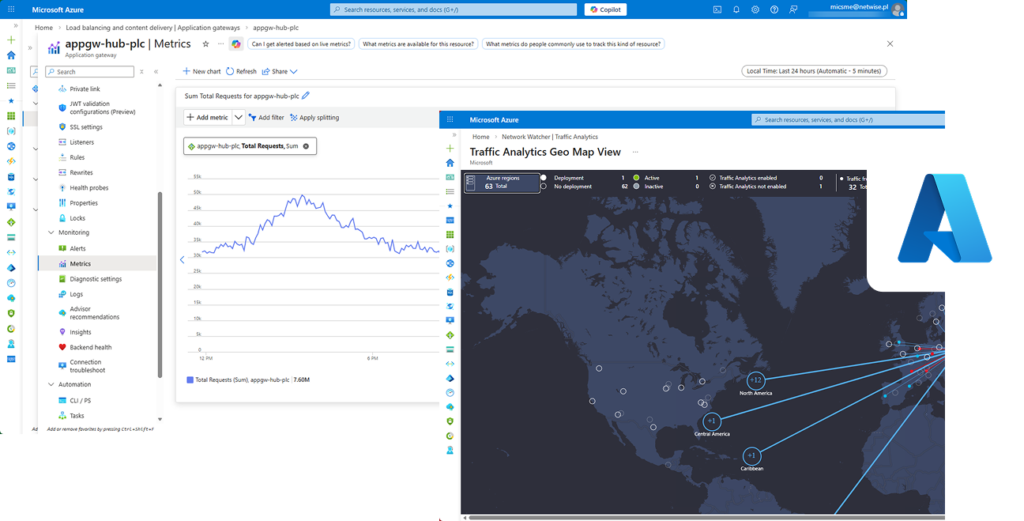
Task: Click the Copilot button
Action: [x=607, y=9]
